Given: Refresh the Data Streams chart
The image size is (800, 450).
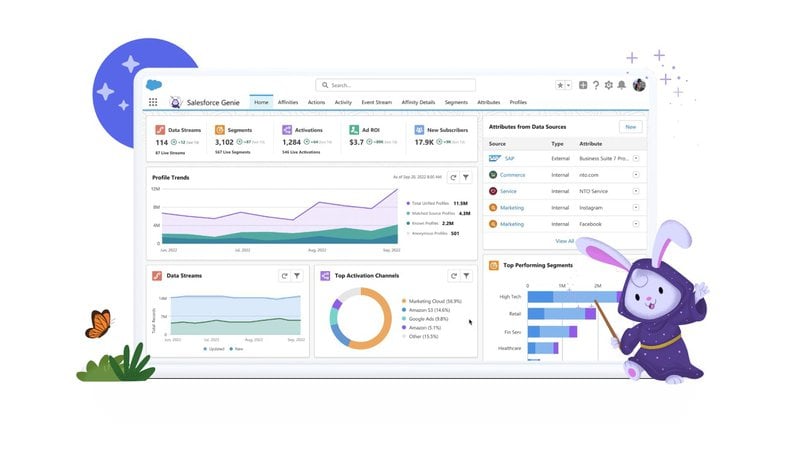Looking at the screenshot, I should [x=284, y=276].
